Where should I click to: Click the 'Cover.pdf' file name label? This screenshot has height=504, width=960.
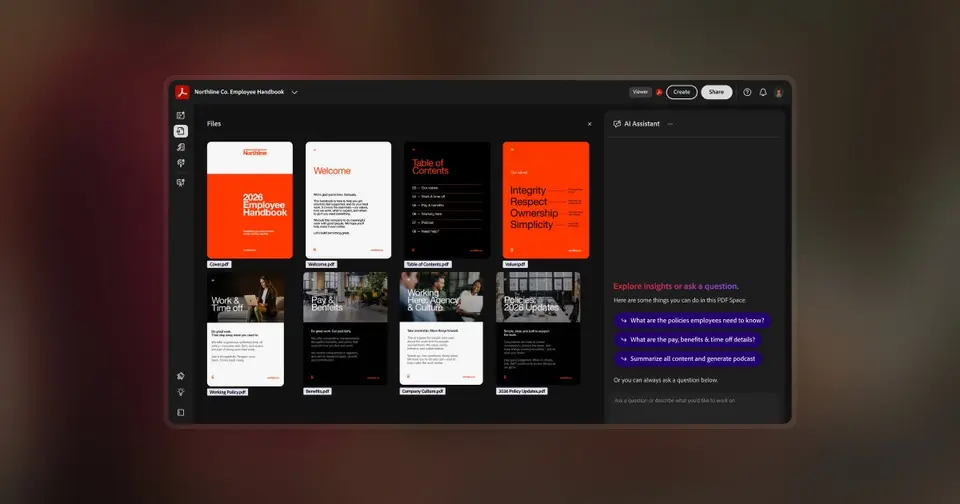[219, 265]
